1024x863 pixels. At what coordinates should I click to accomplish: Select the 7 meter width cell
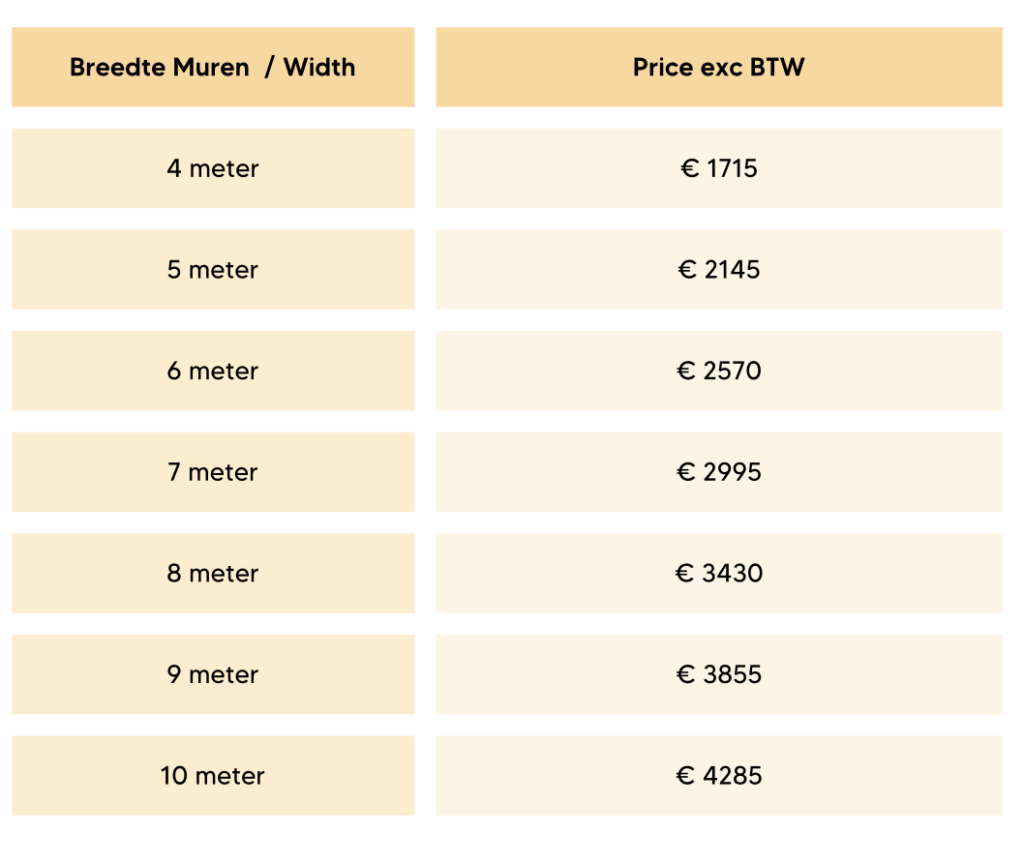click(213, 472)
